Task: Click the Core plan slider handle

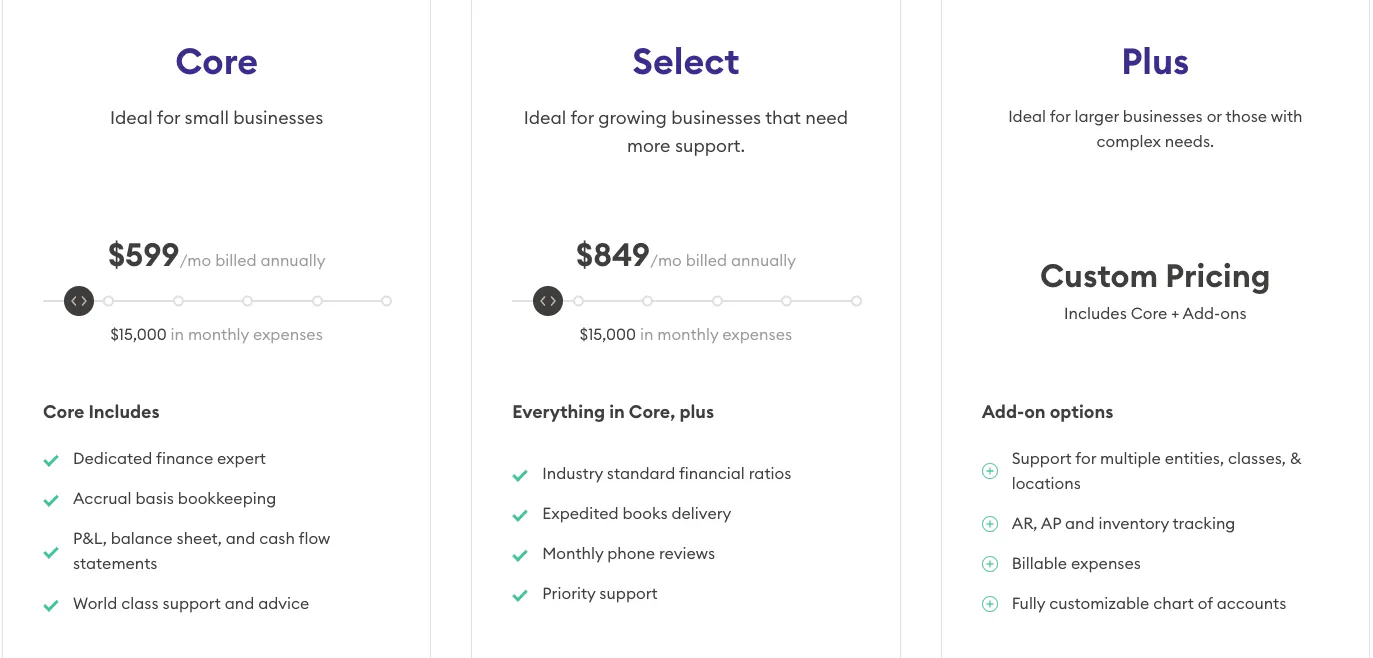Action: pyautogui.click(x=79, y=300)
